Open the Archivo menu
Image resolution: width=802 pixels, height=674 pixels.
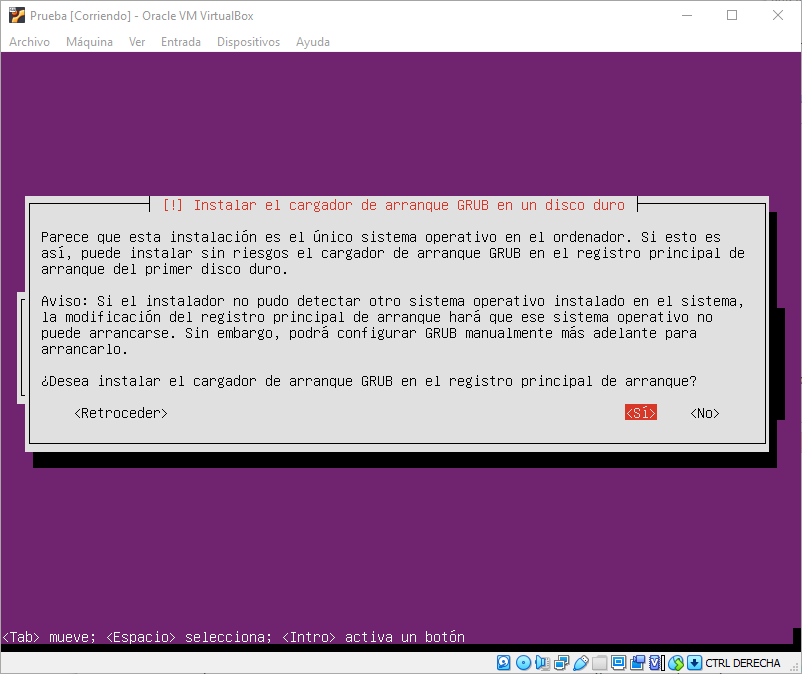(29, 42)
